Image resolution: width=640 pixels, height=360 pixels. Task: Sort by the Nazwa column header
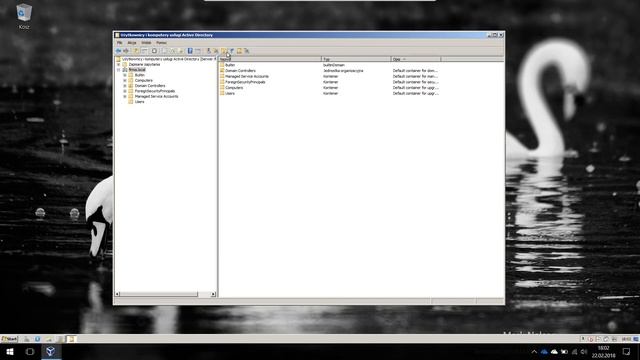click(x=270, y=59)
